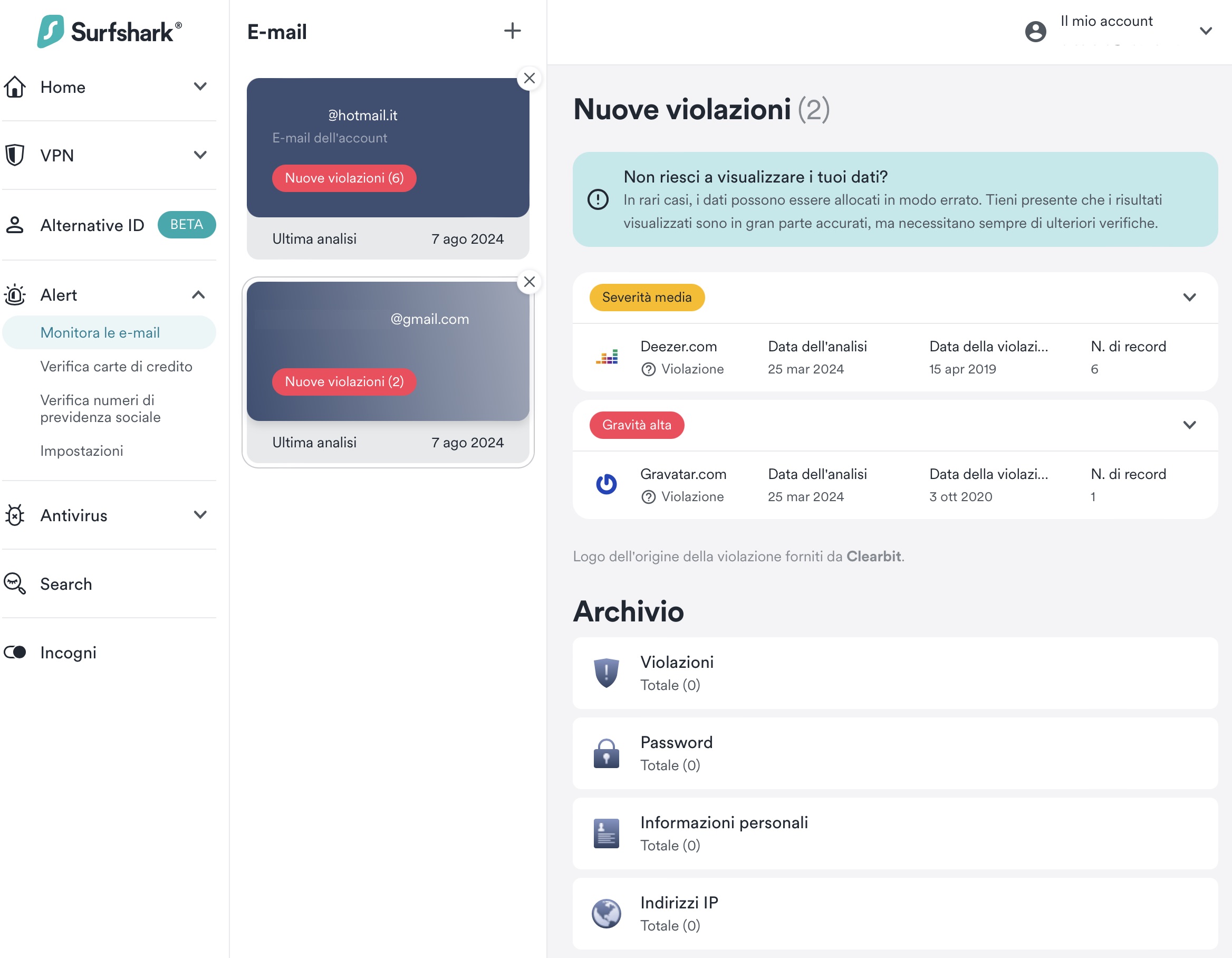Open Verifica carte di credito
This screenshot has height=958, width=1232.
(x=116, y=367)
